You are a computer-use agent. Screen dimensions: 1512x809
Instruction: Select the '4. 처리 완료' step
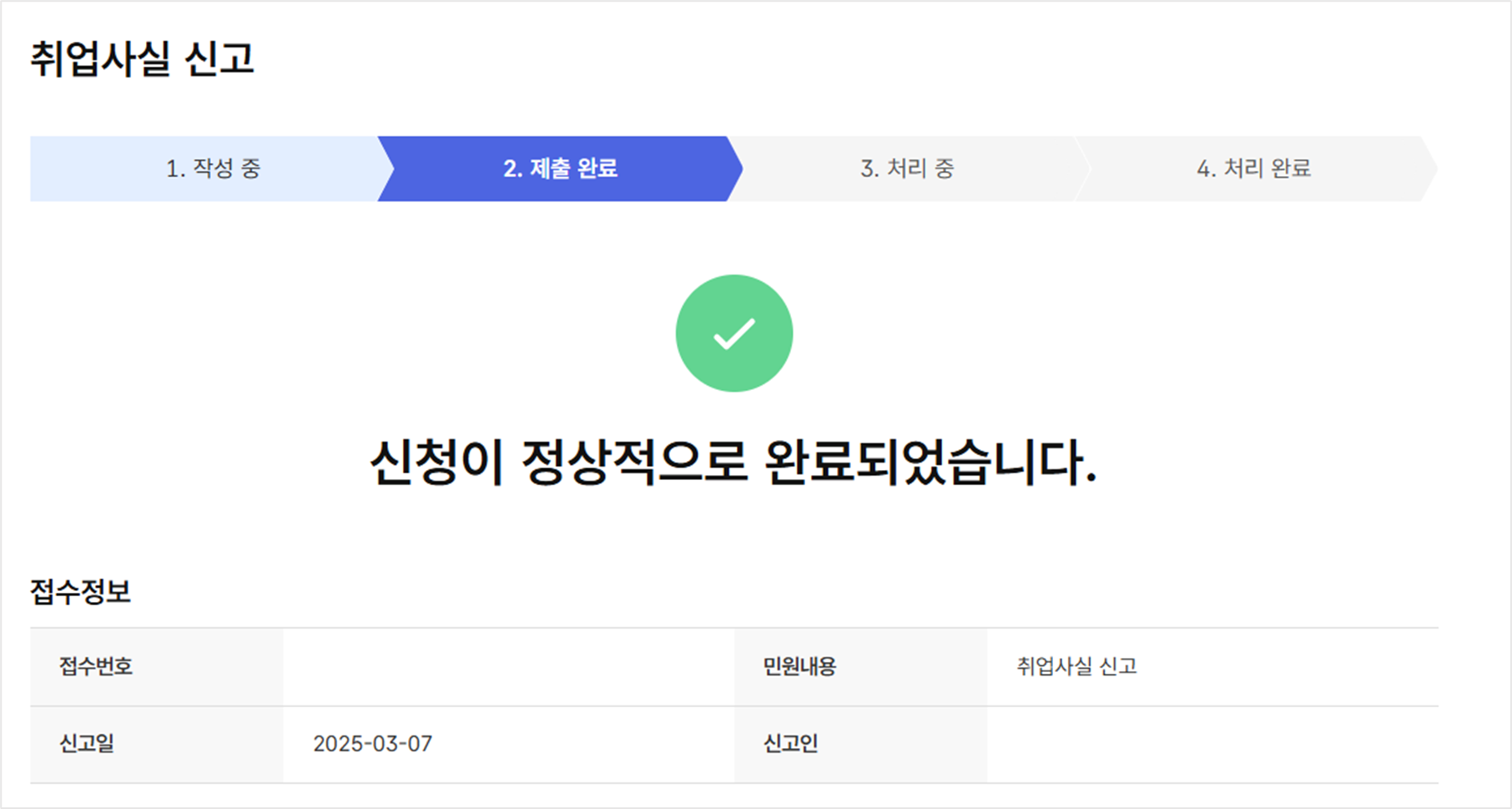point(1253,169)
